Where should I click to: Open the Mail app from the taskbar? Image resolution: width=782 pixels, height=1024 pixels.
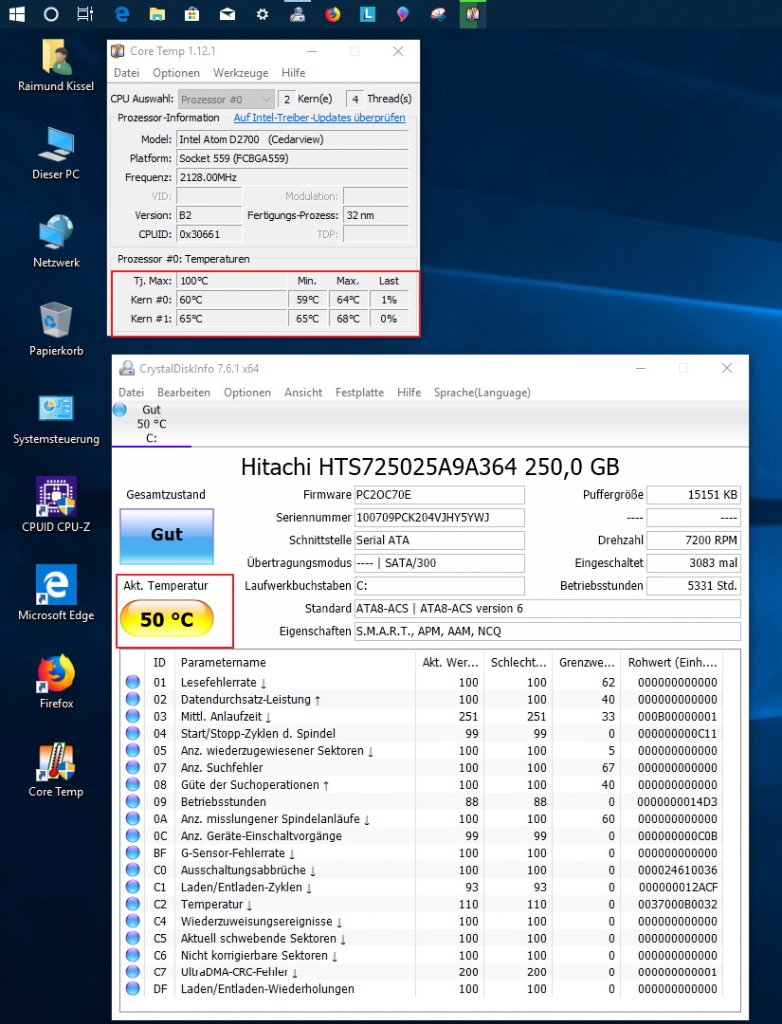click(227, 14)
